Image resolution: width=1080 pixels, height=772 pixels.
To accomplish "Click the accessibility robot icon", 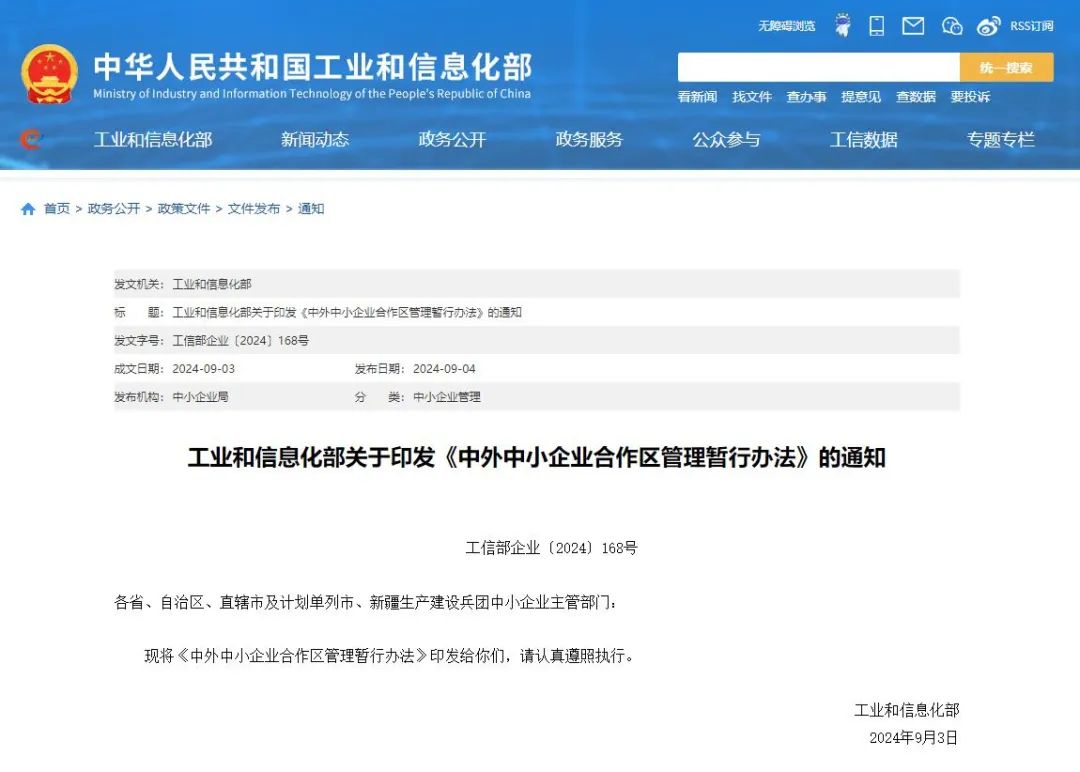I will pyautogui.click(x=842, y=25).
